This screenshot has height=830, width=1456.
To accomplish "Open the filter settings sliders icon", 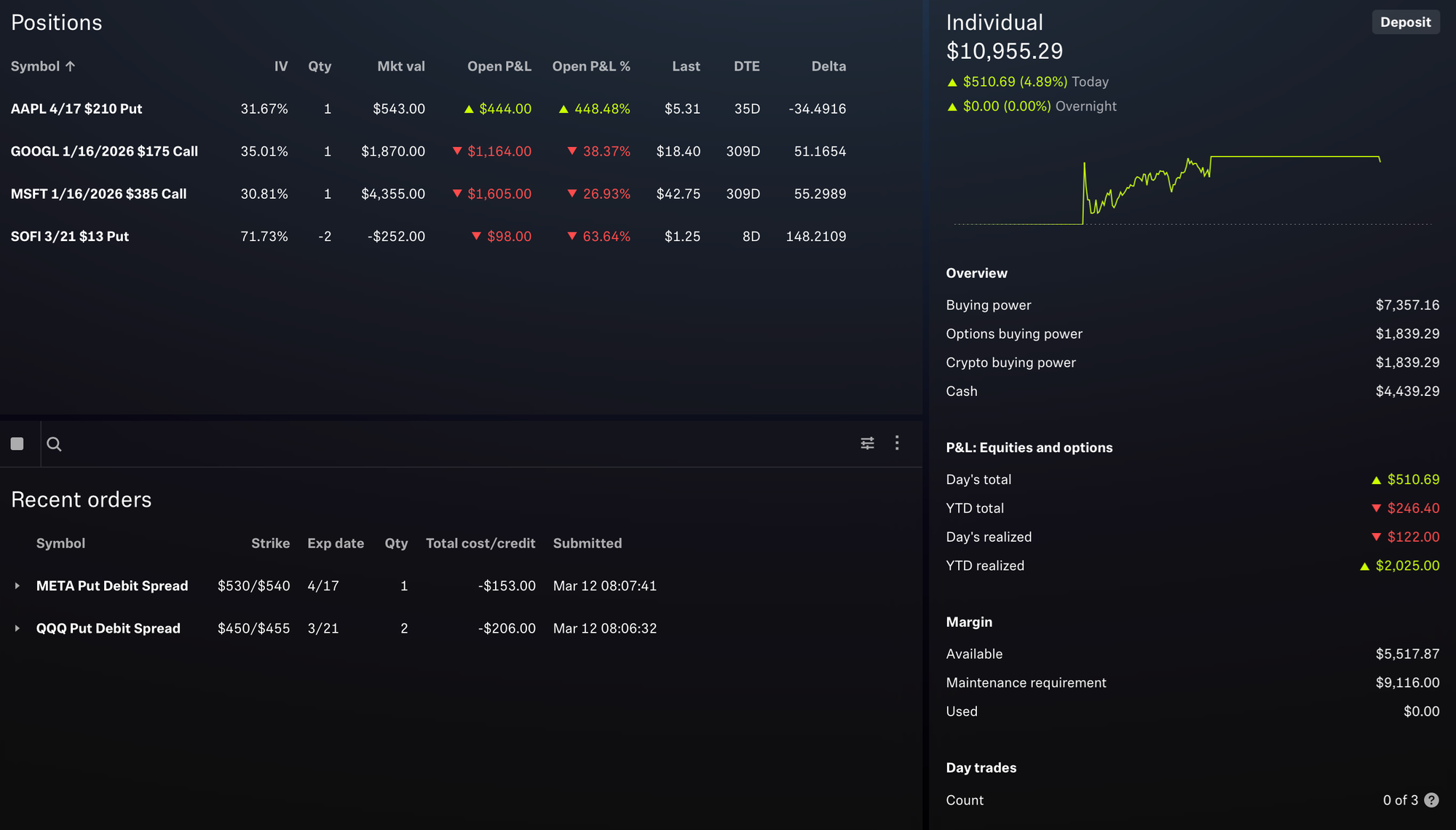I will 867,443.
